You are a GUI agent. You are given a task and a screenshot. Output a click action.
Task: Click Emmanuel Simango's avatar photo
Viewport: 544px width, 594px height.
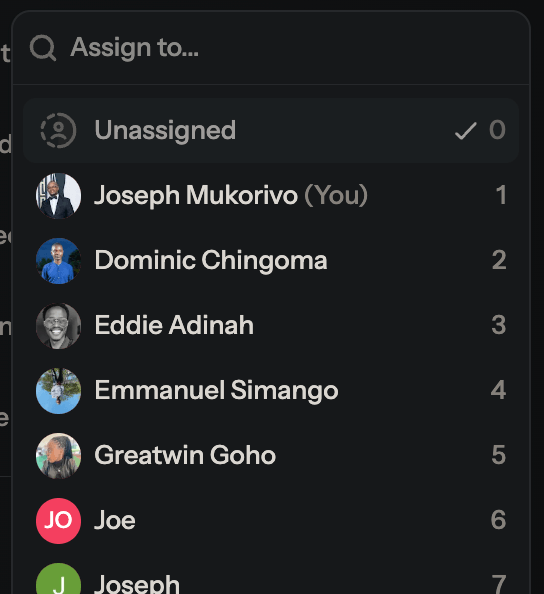[58, 391]
